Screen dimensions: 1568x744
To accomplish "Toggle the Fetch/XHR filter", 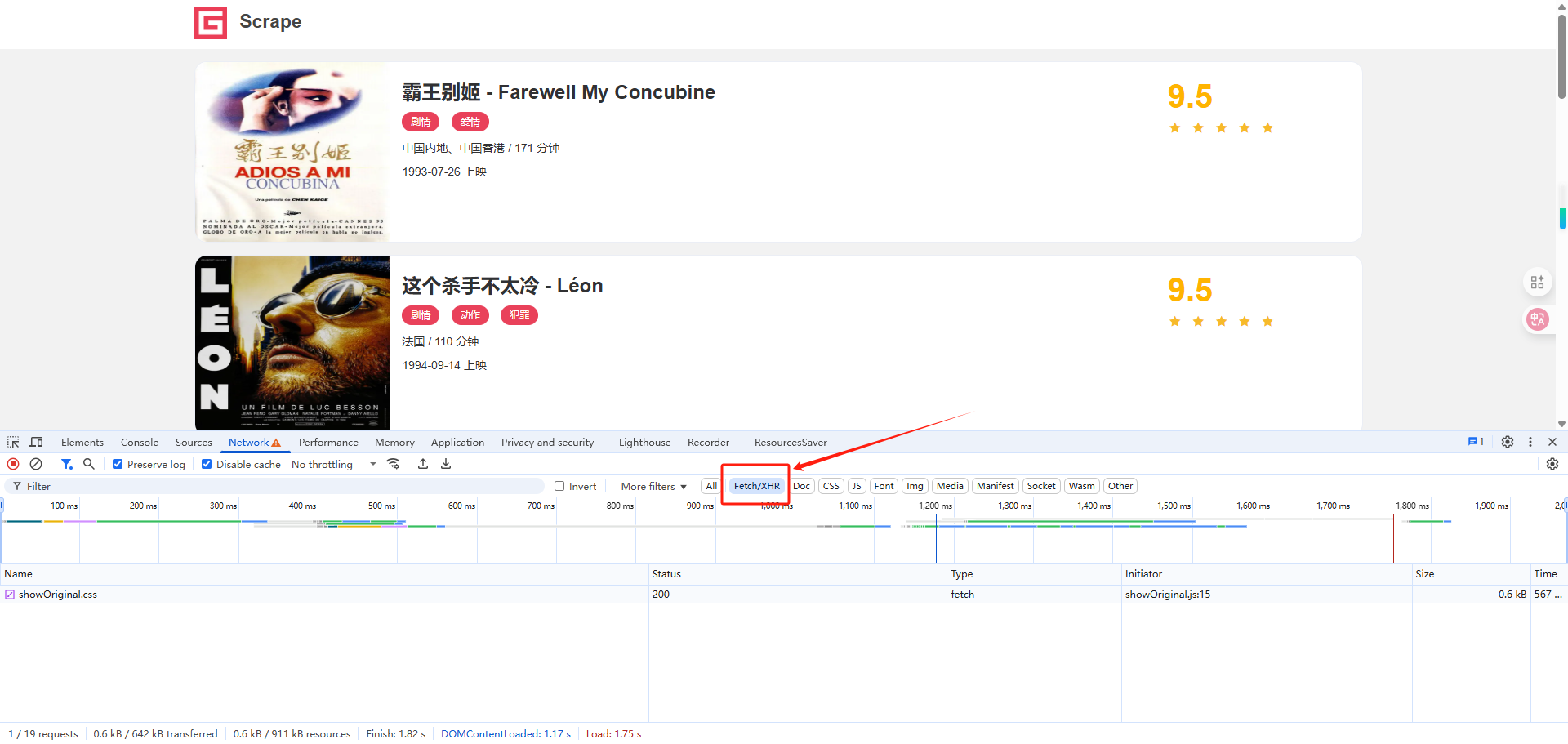I will tap(757, 486).
